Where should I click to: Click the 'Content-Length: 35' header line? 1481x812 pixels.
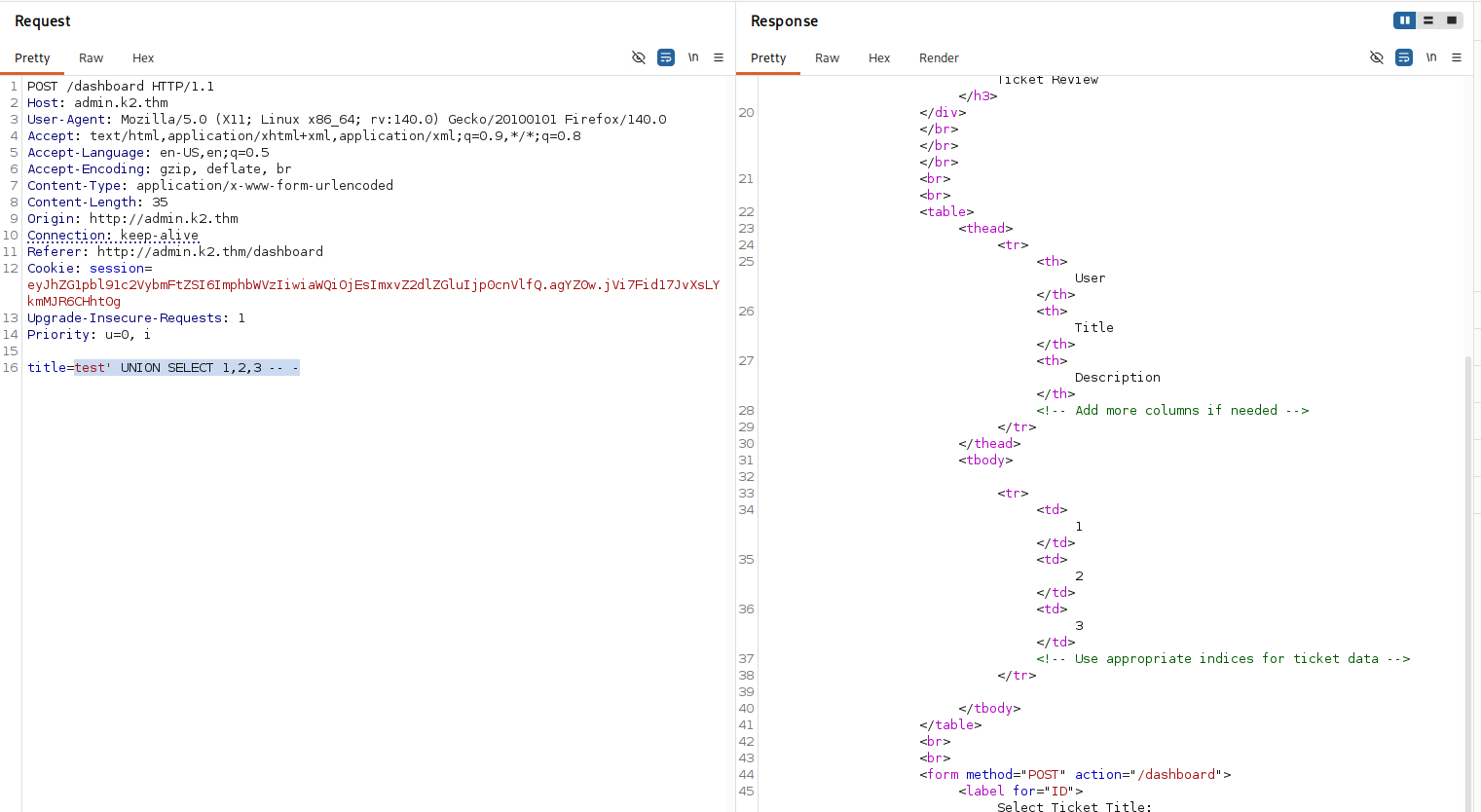click(x=97, y=202)
